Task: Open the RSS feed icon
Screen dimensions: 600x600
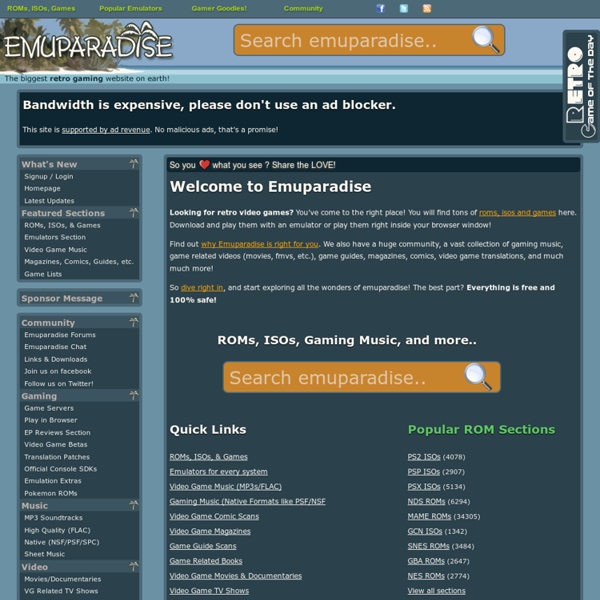Action: [427, 8]
